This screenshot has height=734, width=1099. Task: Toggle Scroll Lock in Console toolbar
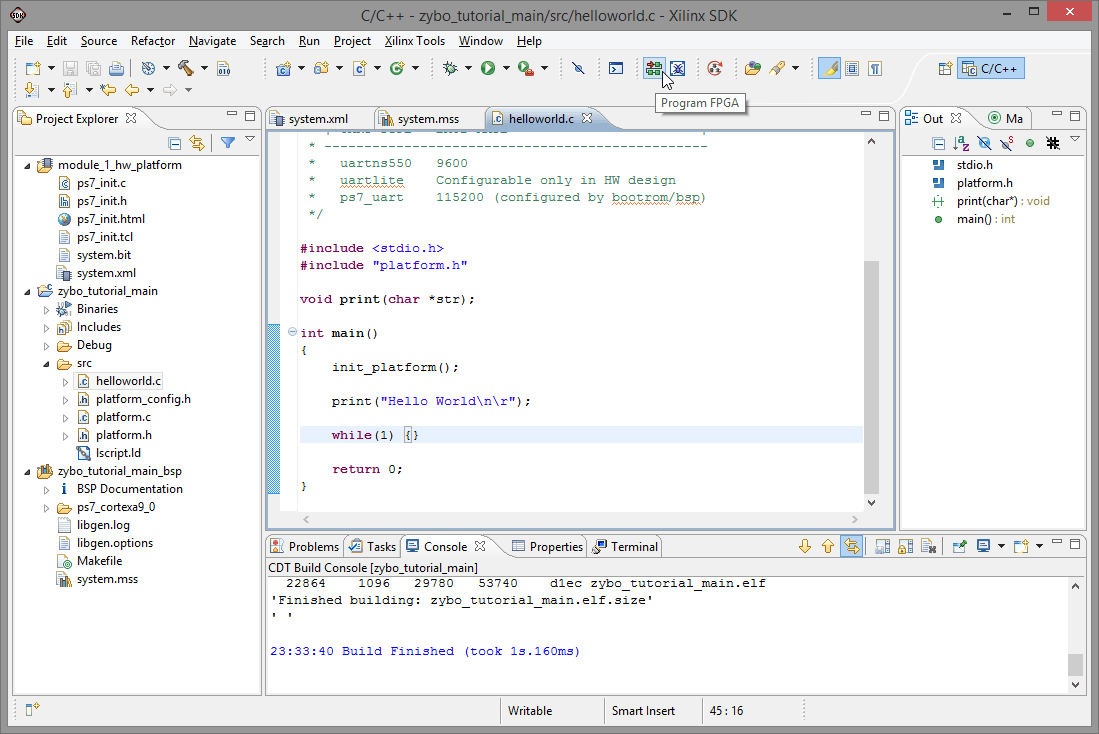pyautogui.click(x=905, y=546)
